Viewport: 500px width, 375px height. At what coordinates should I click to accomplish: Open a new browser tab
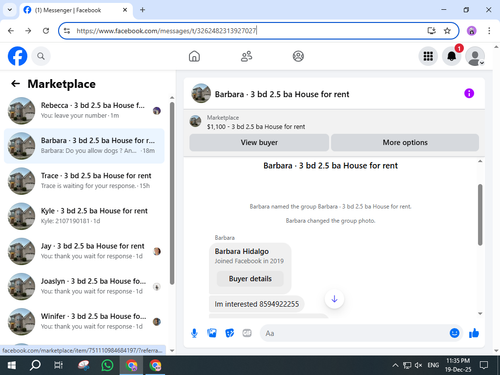click(x=142, y=10)
